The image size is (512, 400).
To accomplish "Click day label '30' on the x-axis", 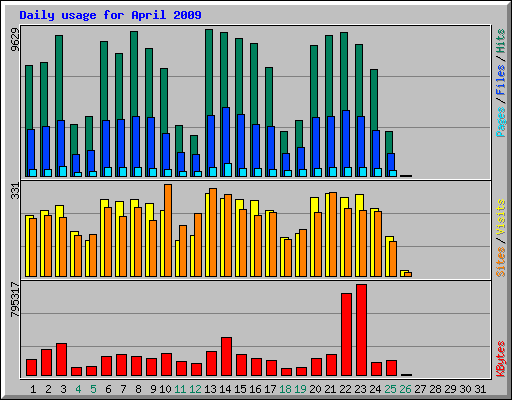I will pyautogui.click(x=466, y=389).
